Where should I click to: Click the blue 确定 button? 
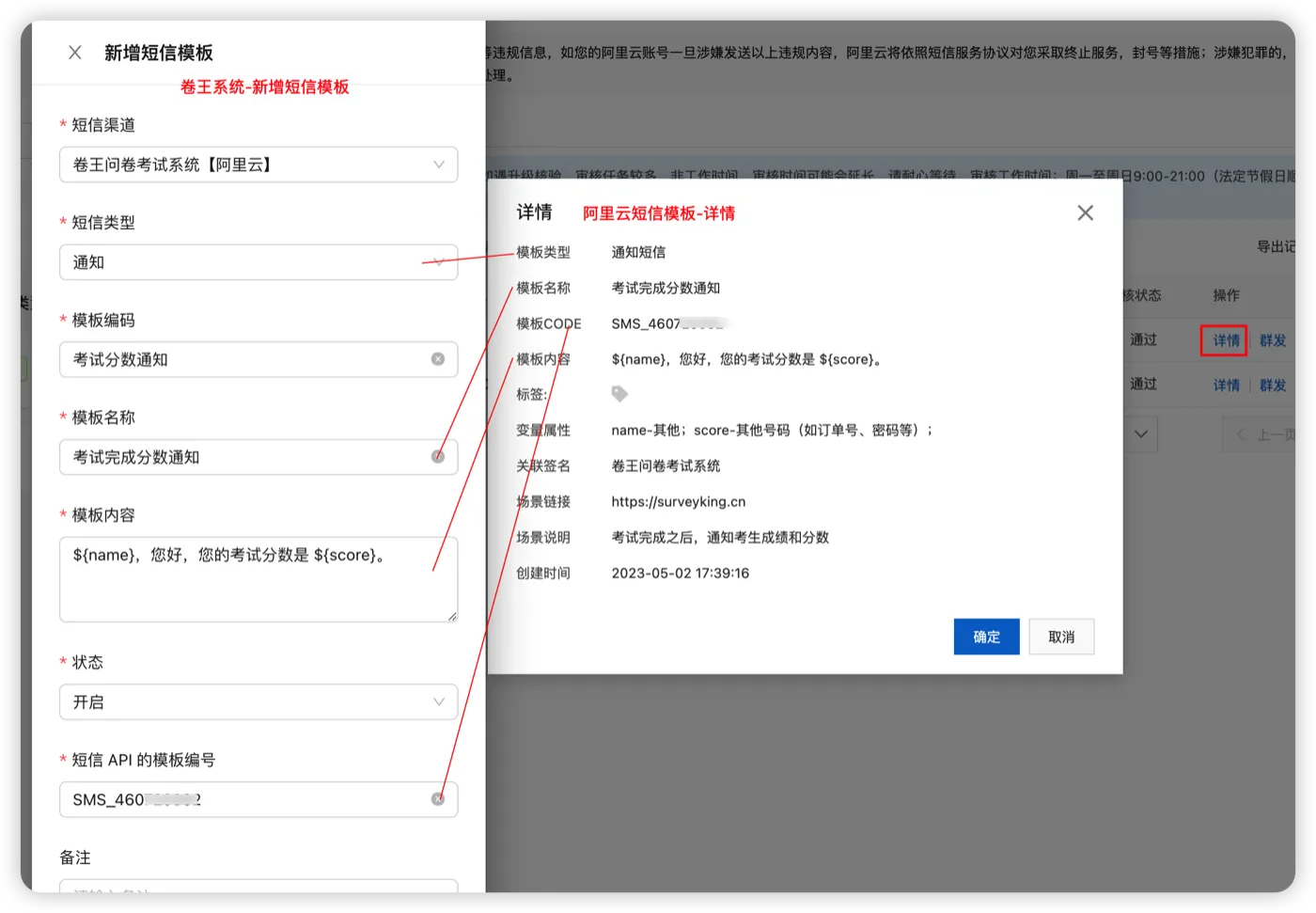point(986,637)
